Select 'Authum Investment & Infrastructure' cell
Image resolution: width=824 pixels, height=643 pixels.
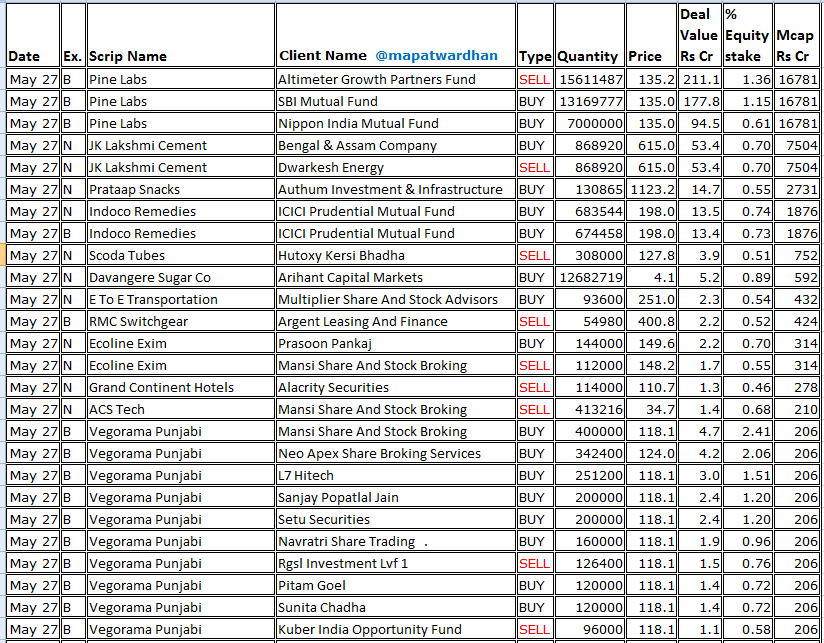396,190
